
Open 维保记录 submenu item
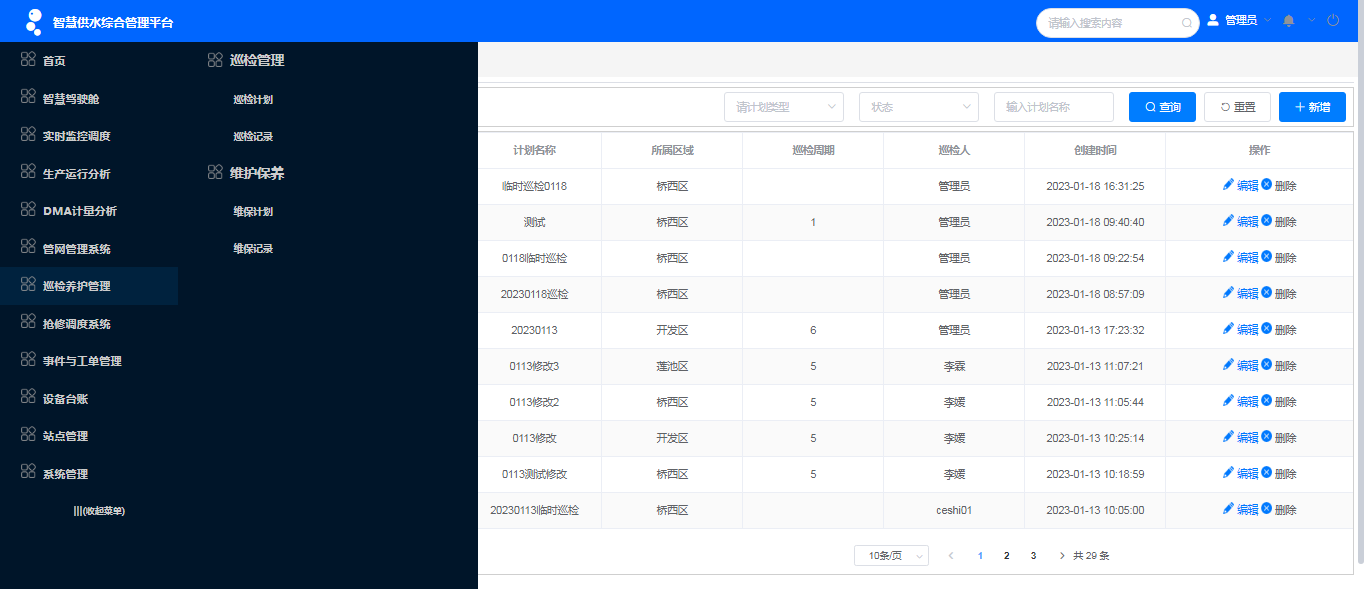click(253, 248)
